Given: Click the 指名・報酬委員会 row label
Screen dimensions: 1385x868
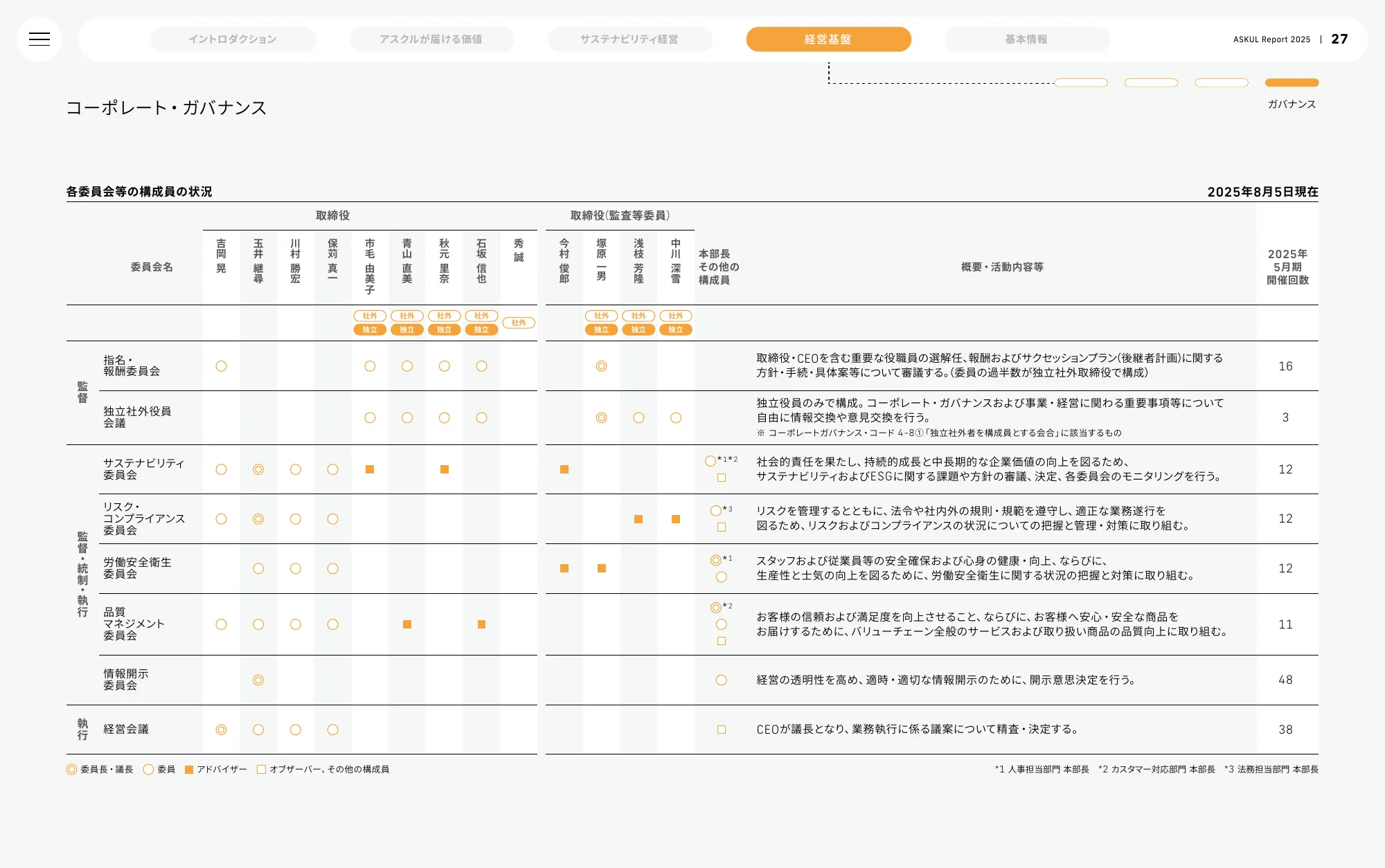Looking at the screenshot, I should pyautogui.click(x=132, y=365).
